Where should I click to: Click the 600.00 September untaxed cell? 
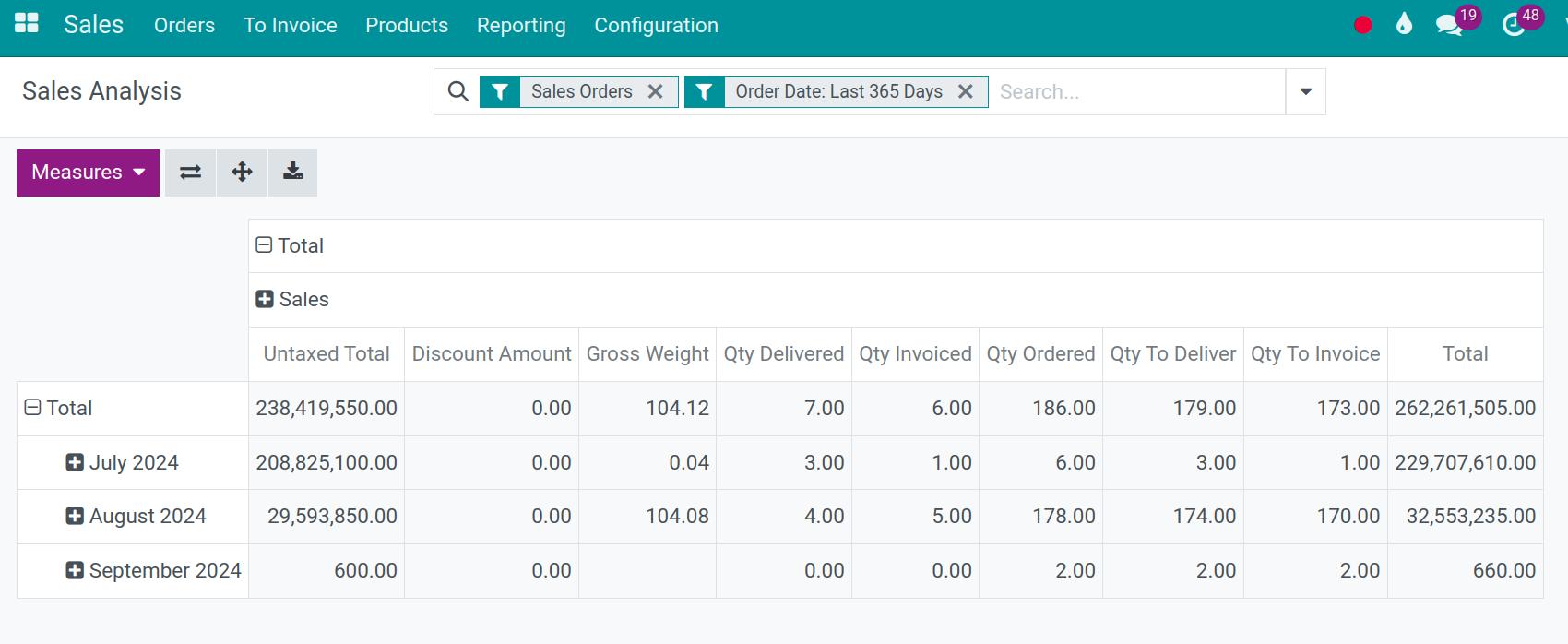point(327,570)
